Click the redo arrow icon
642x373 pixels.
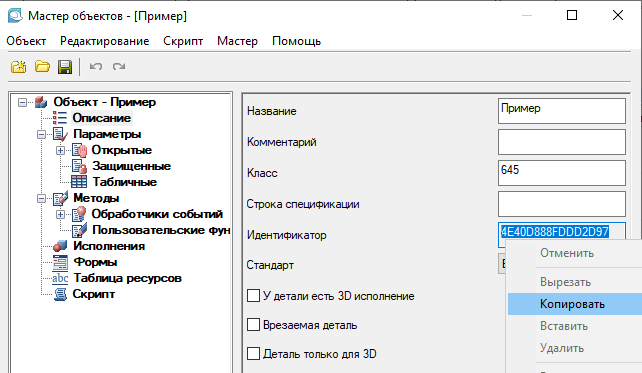point(119,66)
